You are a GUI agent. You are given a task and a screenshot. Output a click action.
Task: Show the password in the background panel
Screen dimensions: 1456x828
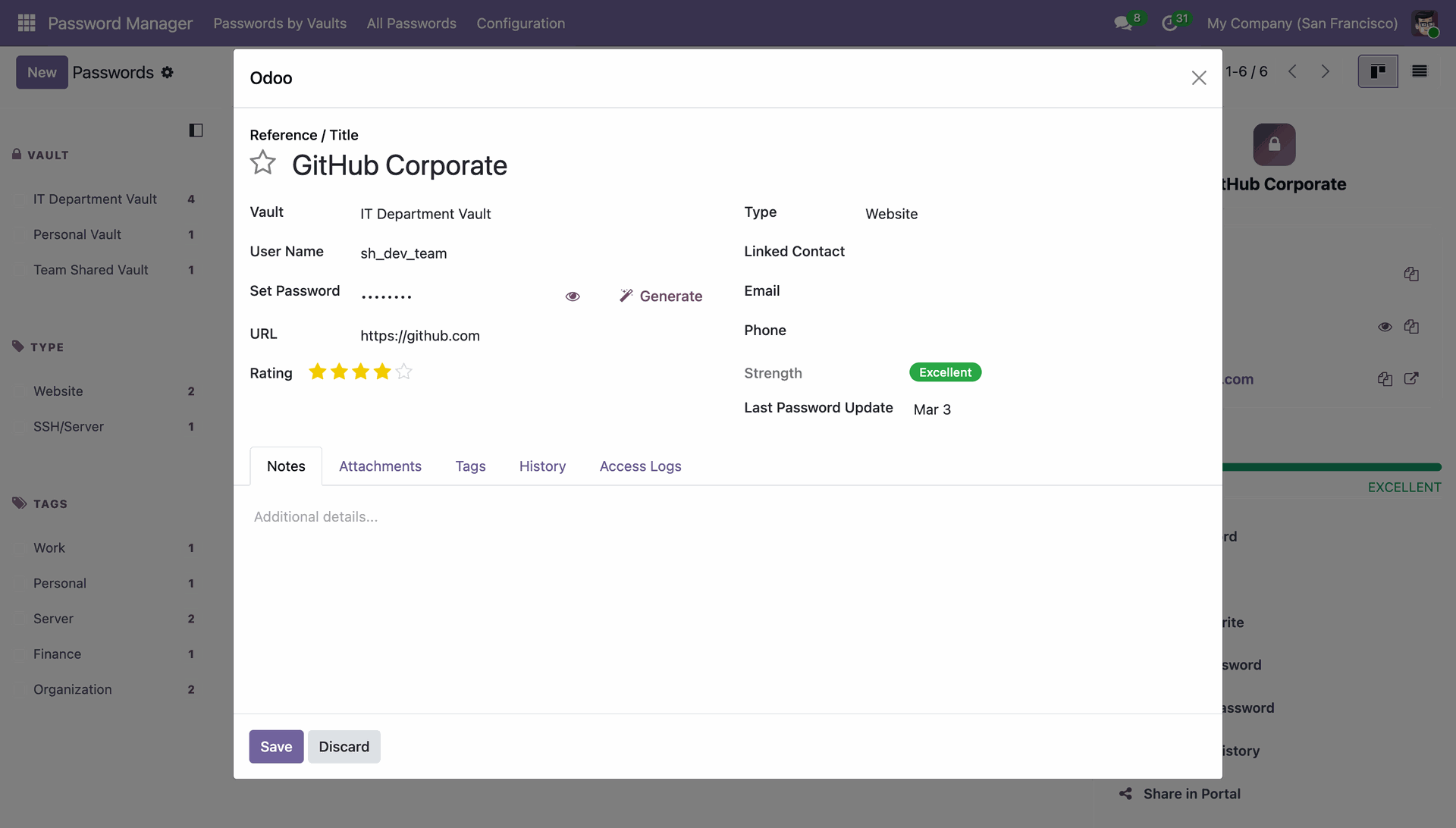point(1385,327)
